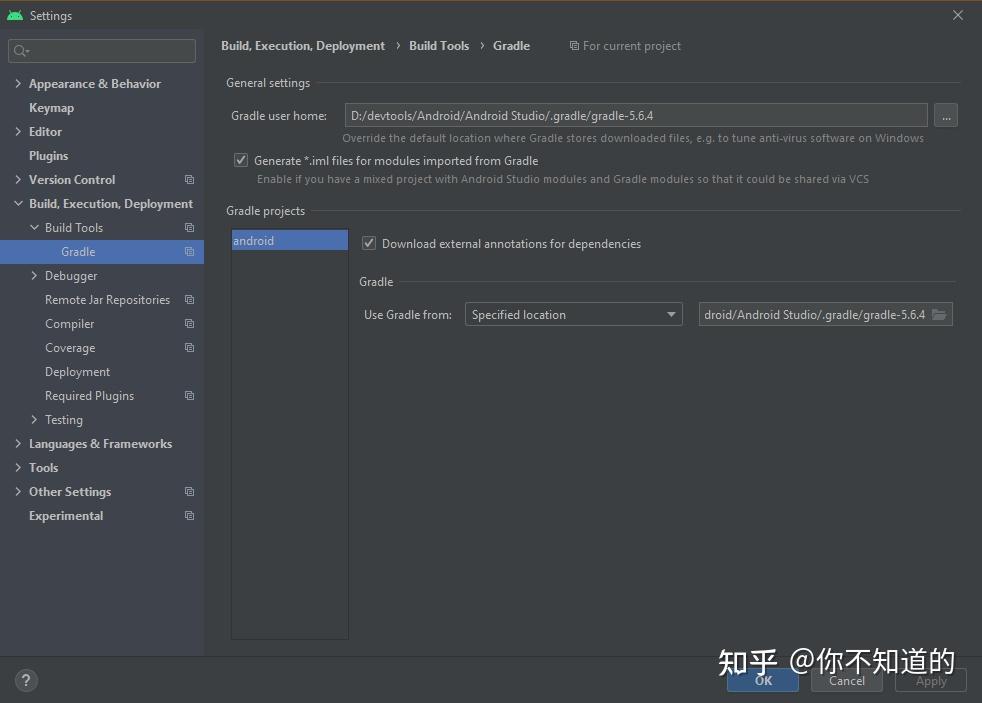982x703 pixels.
Task: Open Build Tools via the breadcrumb
Action: coord(439,45)
